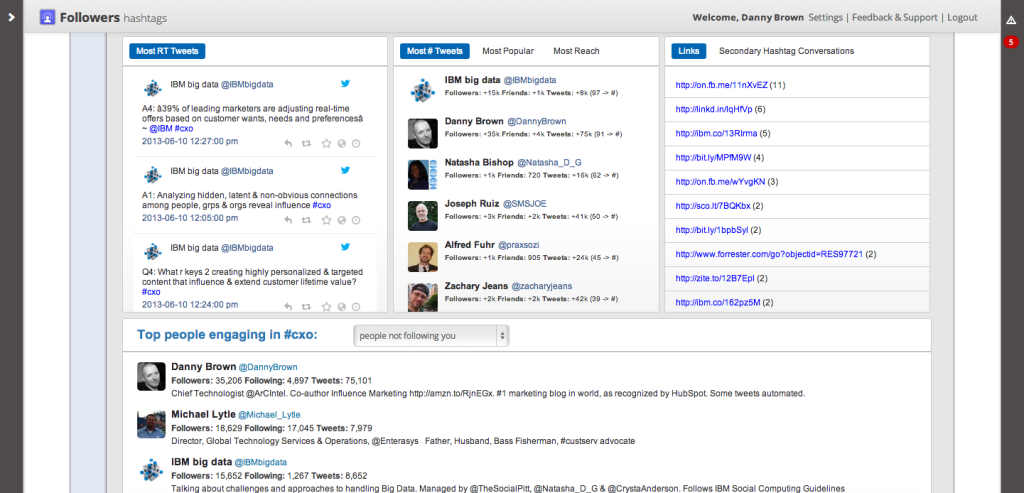Click Twitter bird on the Q4 tweet
This screenshot has width=1024, height=493.
(x=345, y=247)
